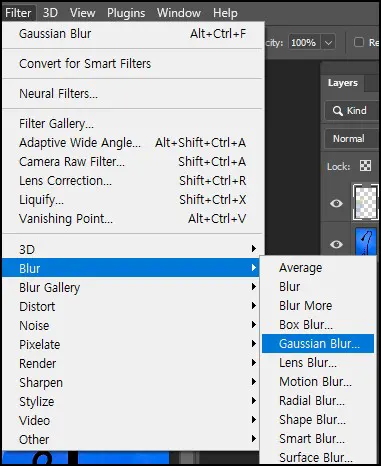Open Motion Blur dialog
381x466 pixels.
[318, 382]
